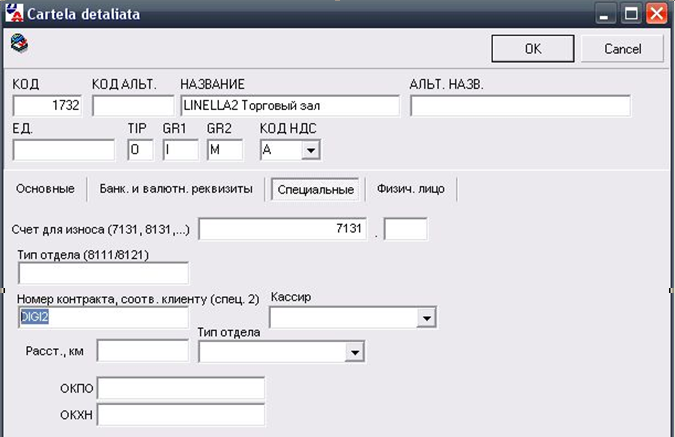The width and height of the screenshot is (675, 437).
Task: Click the ЕД. input field
Action: (64, 150)
